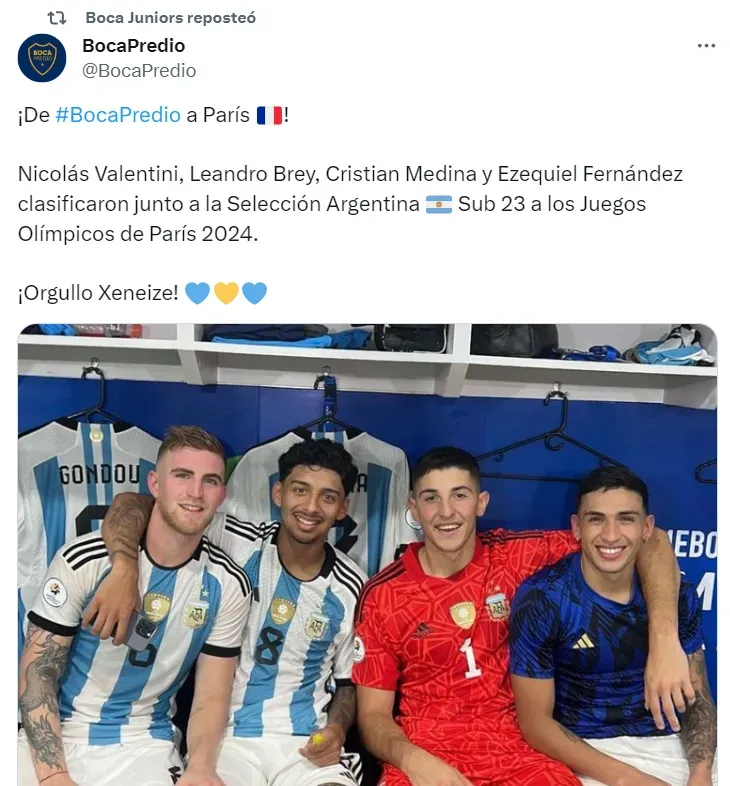This screenshot has height=786, width=730.
Task: Click the BocaPredio display name
Action: point(134,46)
